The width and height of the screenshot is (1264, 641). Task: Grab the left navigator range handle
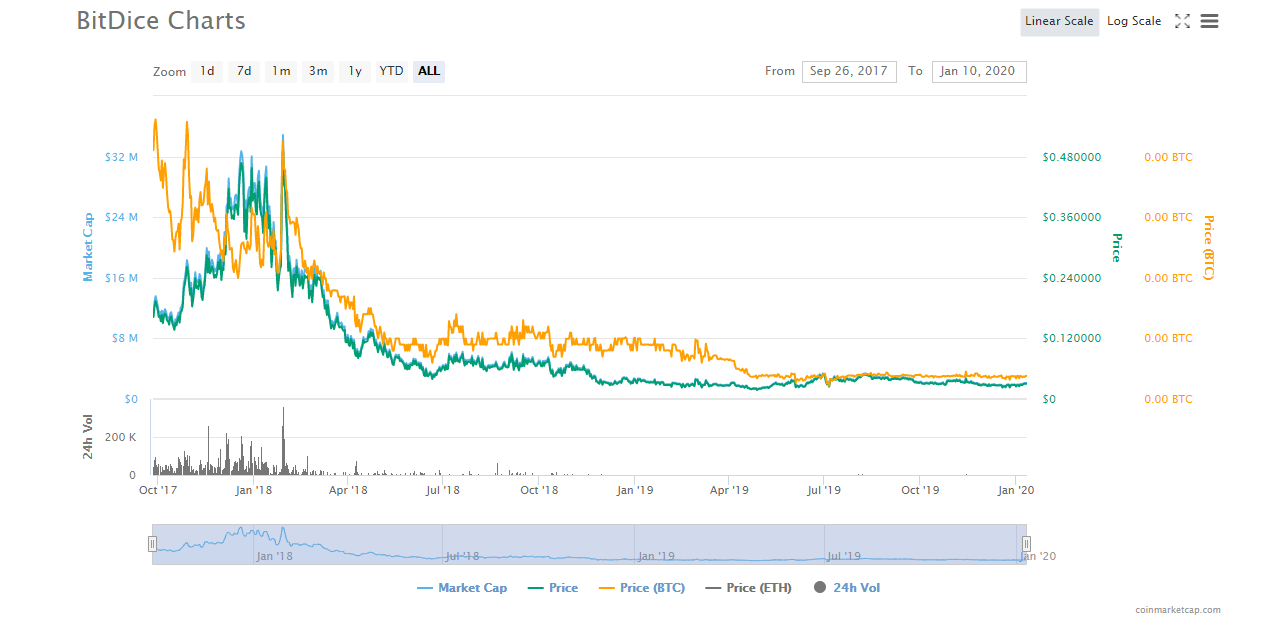pos(152,544)
